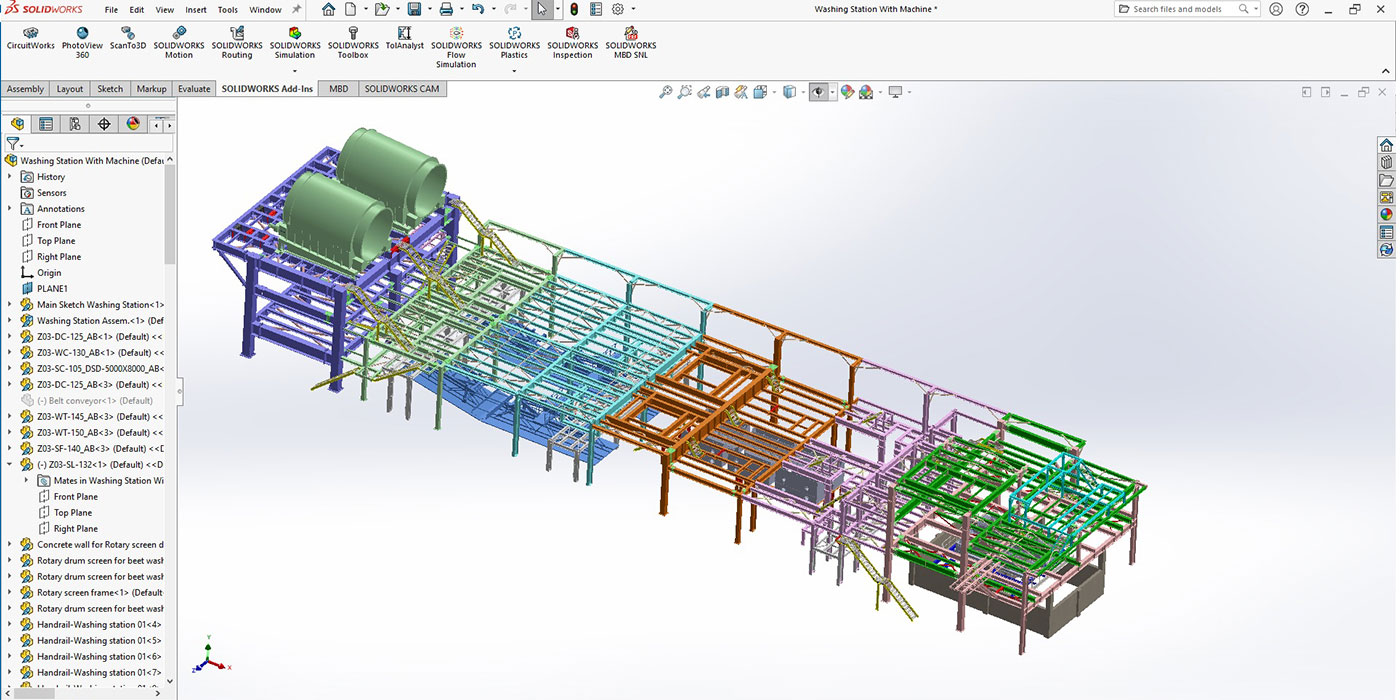Image resolution: width=1400 pixels, height=700 pixels.
Task: Switch to the Evaluate tab
Action: [194, 89]
